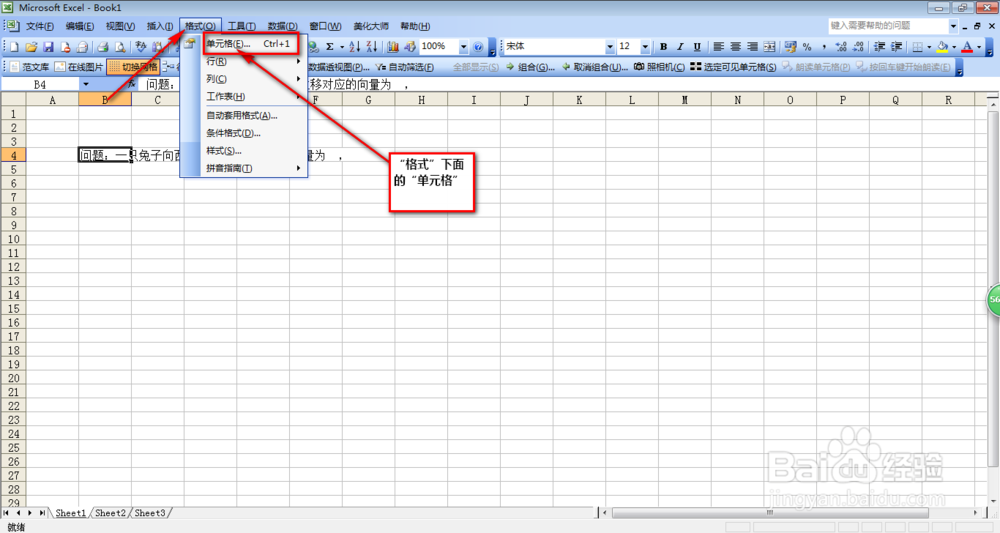This screenshot has height=533, width=1000.
Task: Apply red font color
Action: pos(967,47)
